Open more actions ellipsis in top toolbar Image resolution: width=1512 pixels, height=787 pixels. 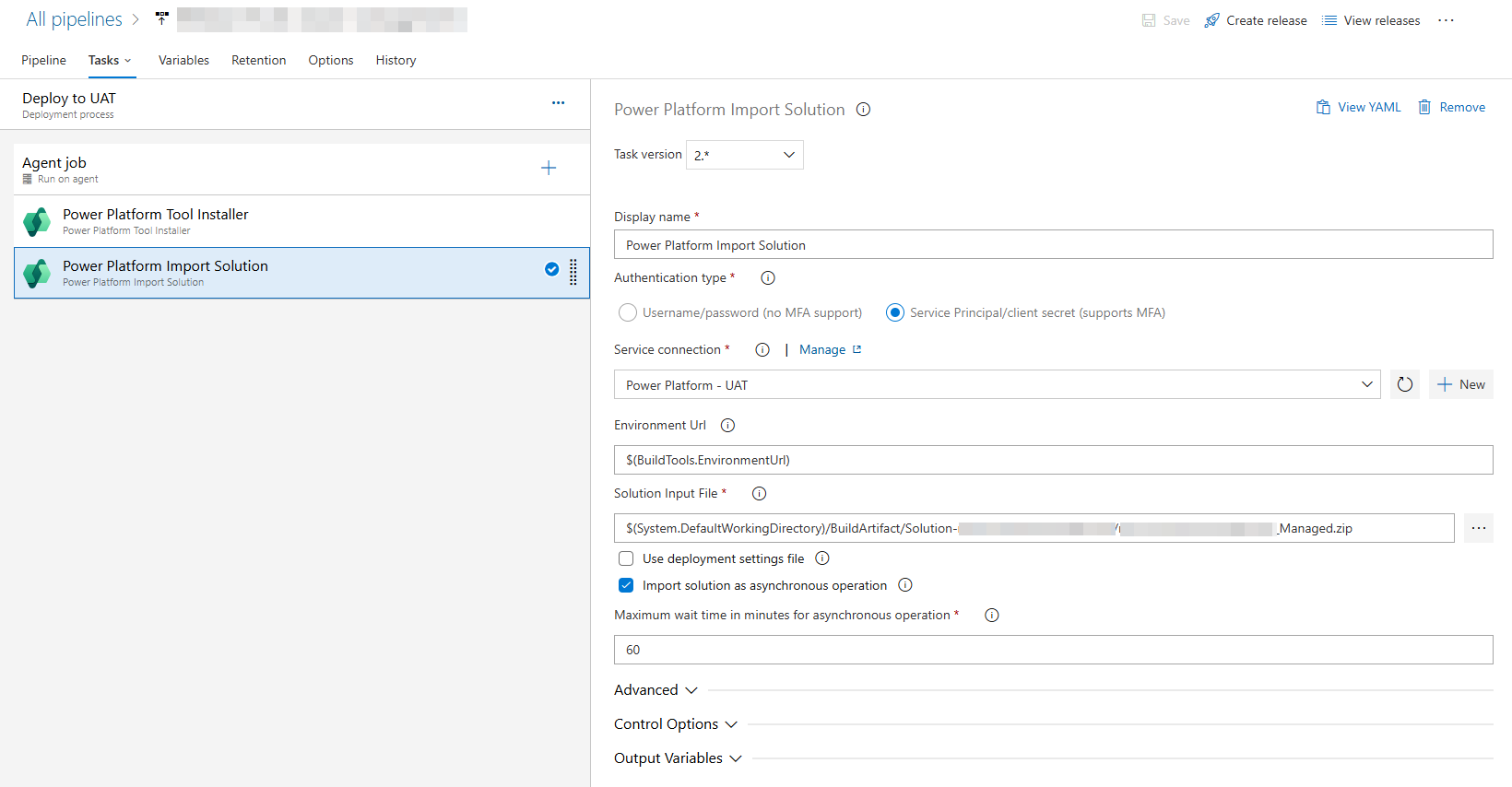click(x=1446, y=20)
